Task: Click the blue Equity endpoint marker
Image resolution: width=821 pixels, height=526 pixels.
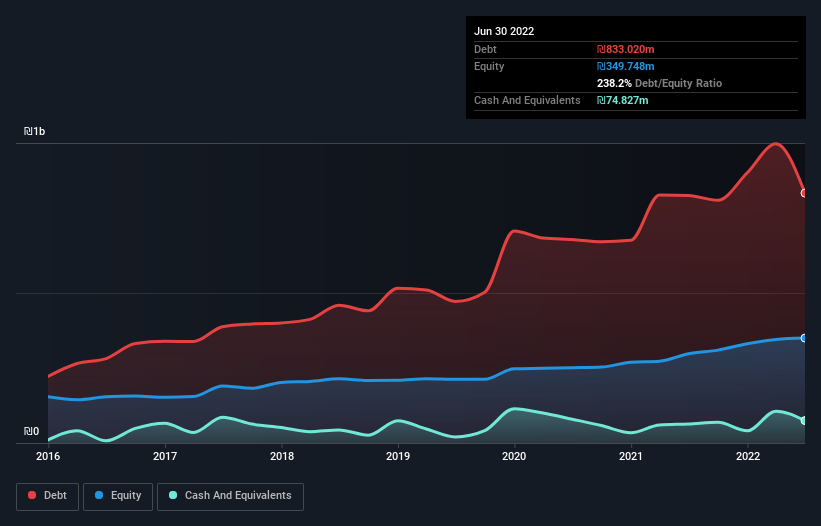Action: [804, 338]
